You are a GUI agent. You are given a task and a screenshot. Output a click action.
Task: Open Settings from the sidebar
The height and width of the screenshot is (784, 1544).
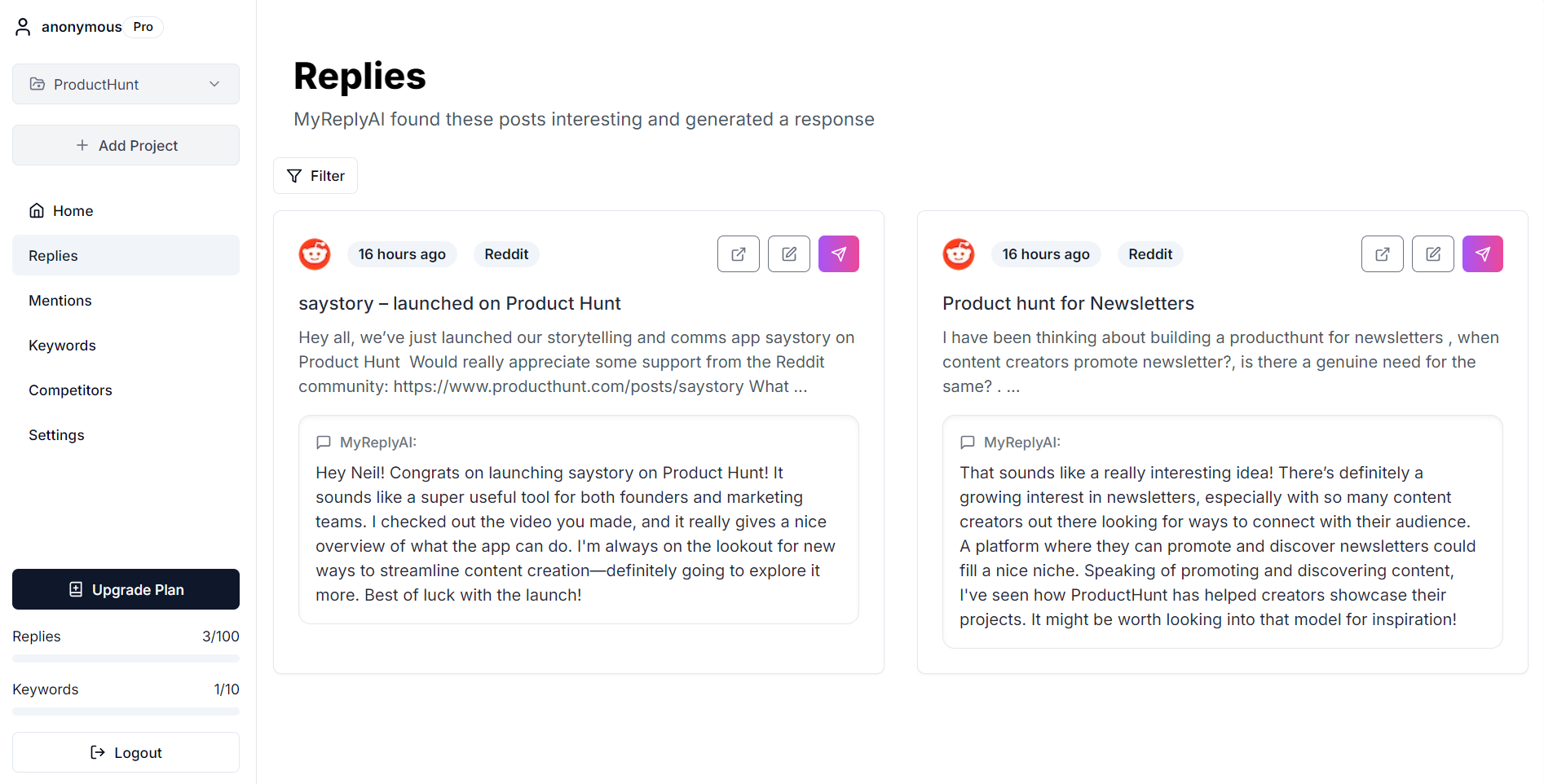click(56, 435)
